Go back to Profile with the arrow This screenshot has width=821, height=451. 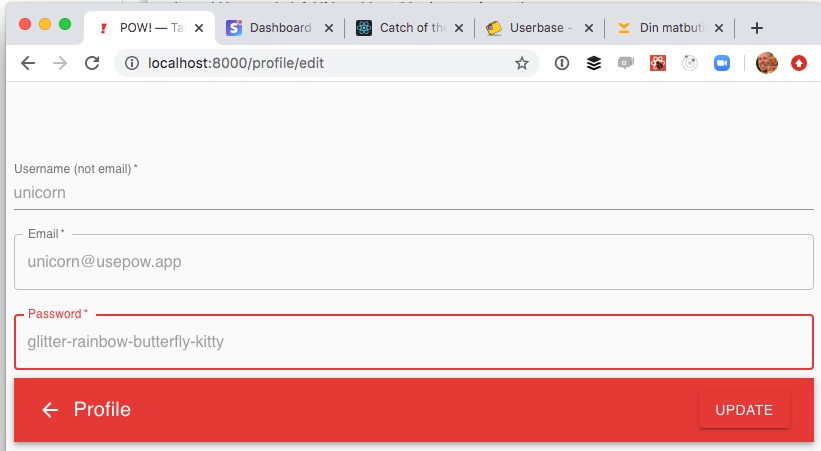(50, 410)
